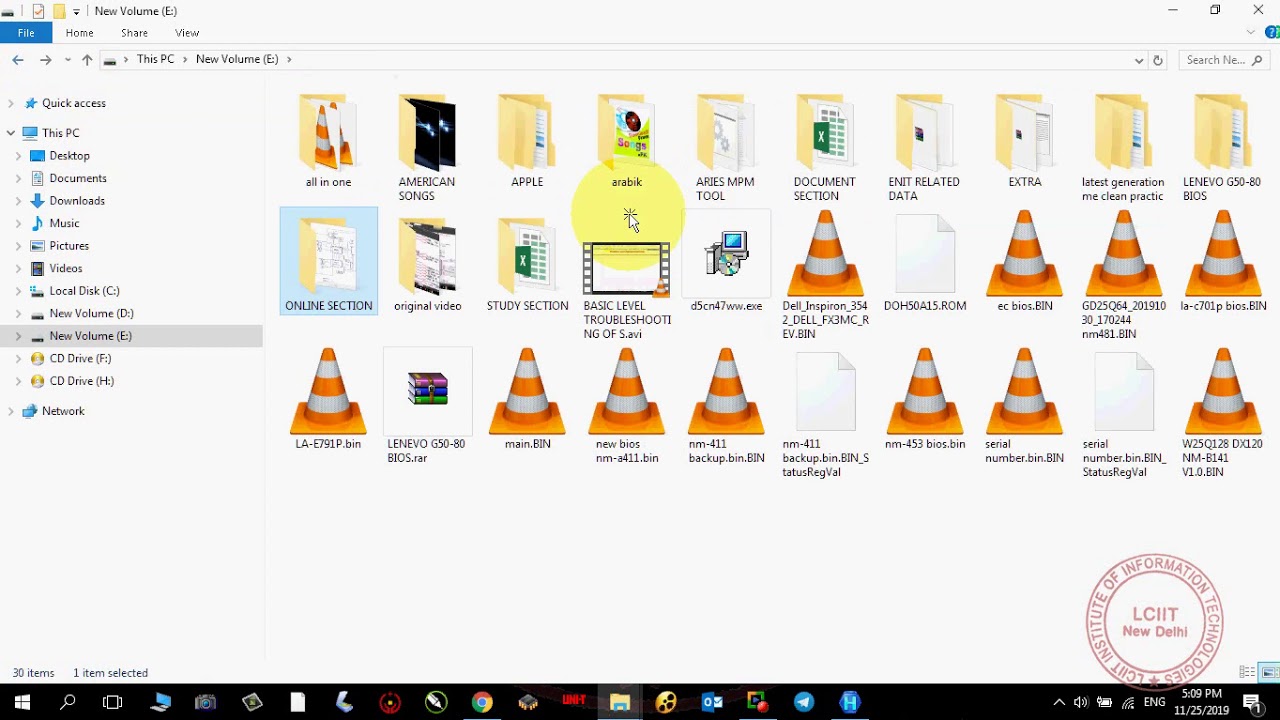Viewport: 1280px width, 720px height.
Task: Expand the Downloads tree node
Action: pos(19,201)
